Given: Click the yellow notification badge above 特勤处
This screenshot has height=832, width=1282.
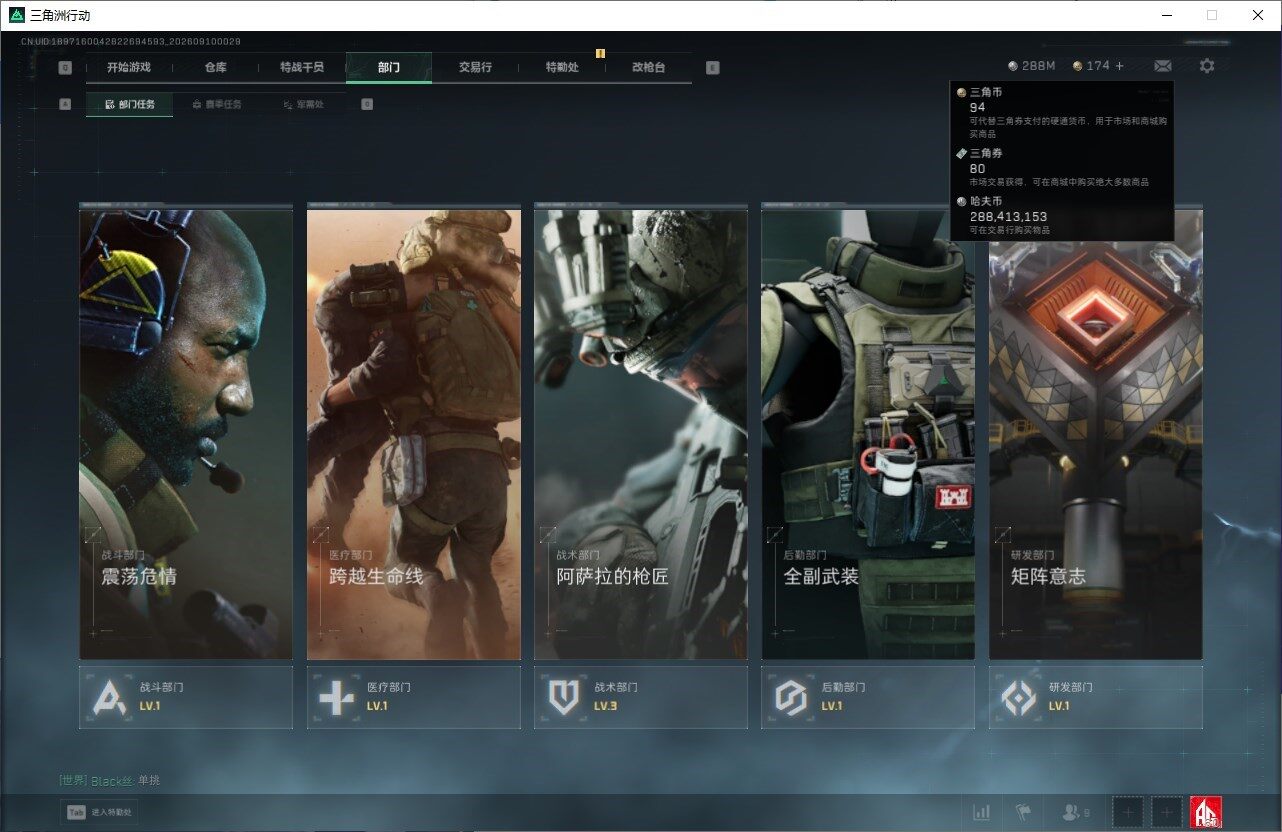Looking at the screenshot, I should [x=600, y=53].
